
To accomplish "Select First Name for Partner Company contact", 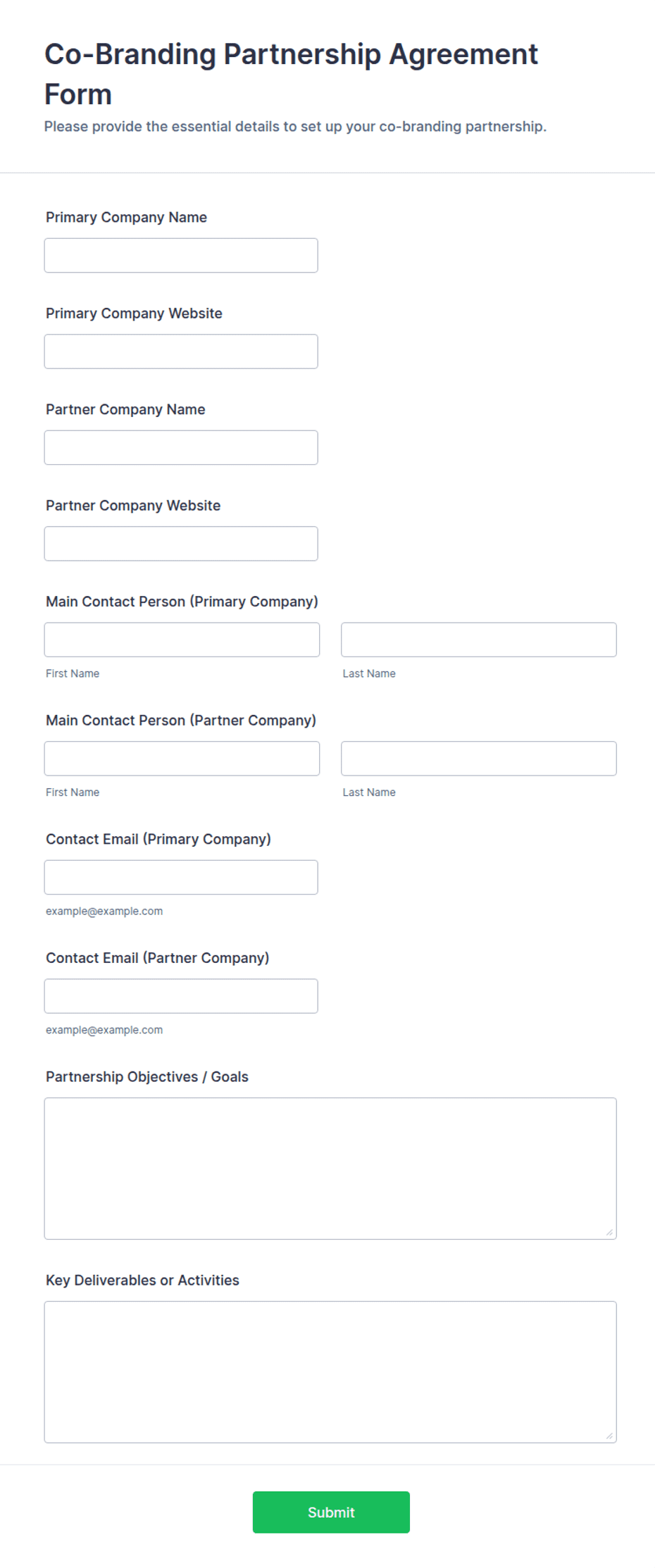I will [x=182, y=759].
